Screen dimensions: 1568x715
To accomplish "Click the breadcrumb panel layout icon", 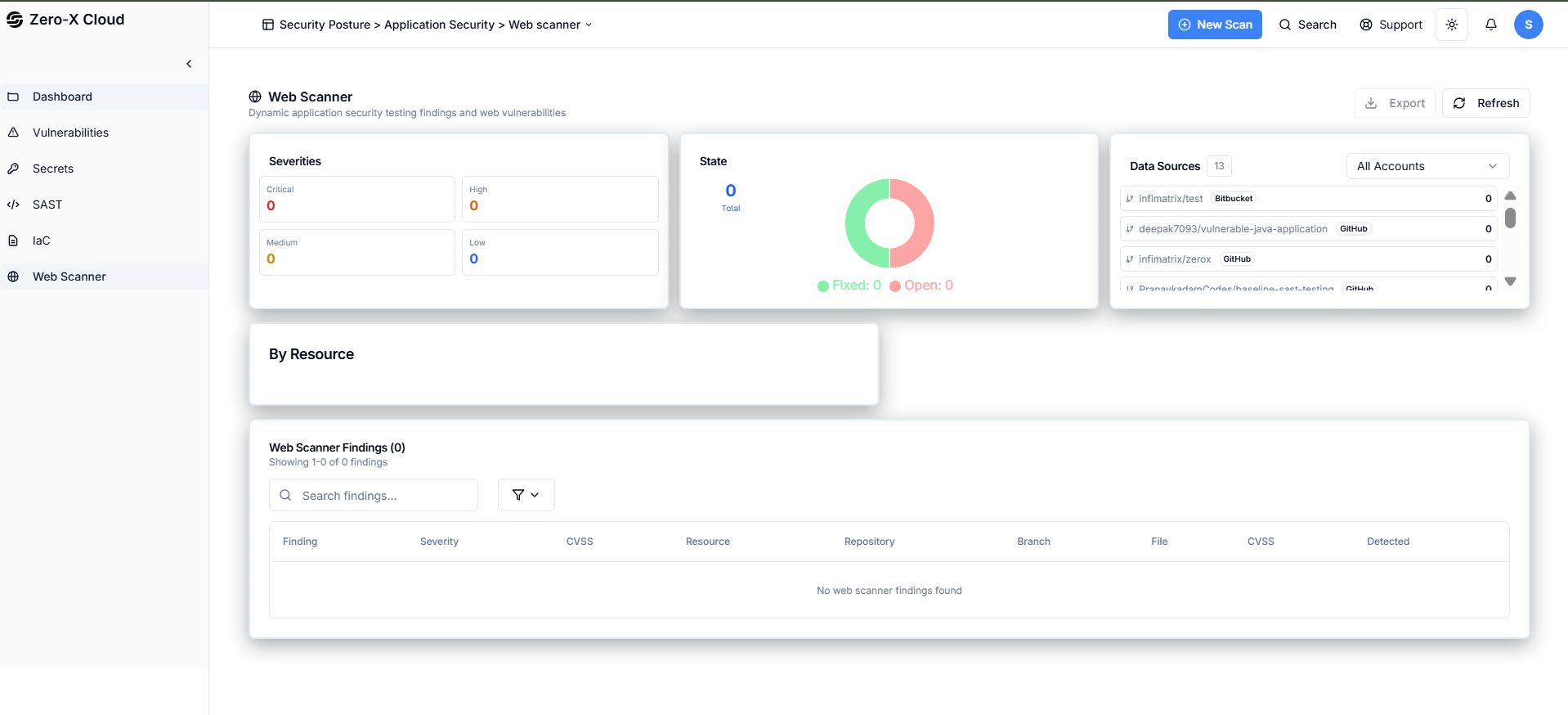I will tap(268, 25).
